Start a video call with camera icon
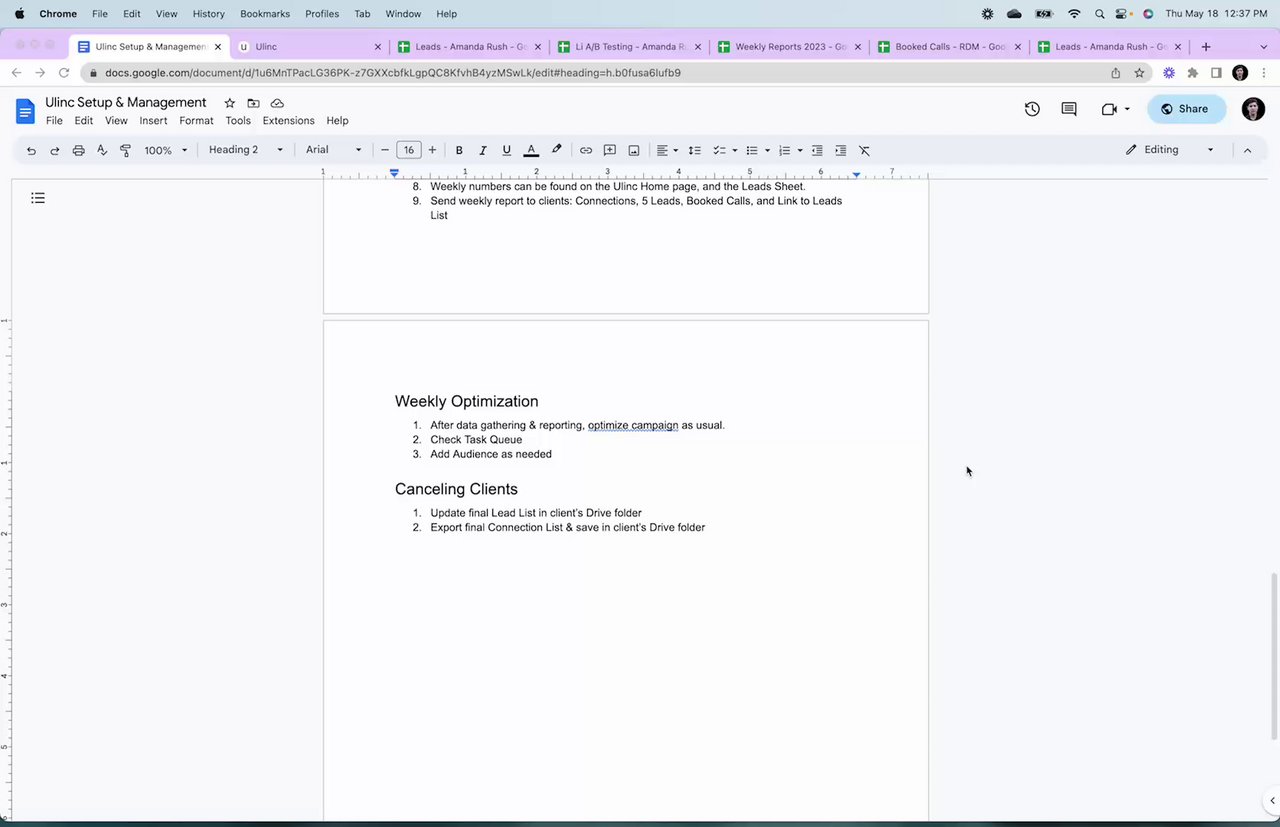1280x827 pixels. tap(1109, 109)
